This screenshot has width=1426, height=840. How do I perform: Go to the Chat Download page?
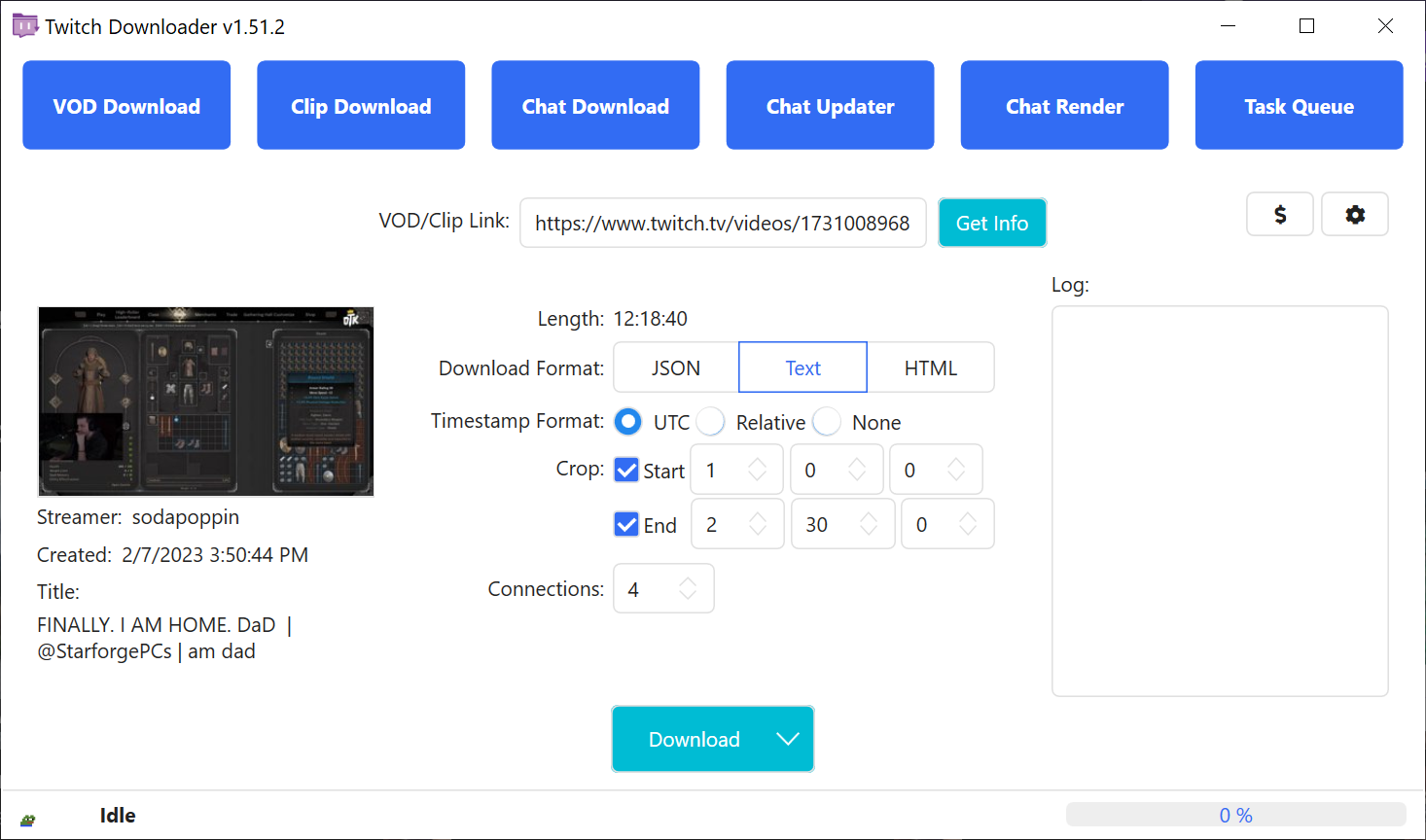(595, 105)
